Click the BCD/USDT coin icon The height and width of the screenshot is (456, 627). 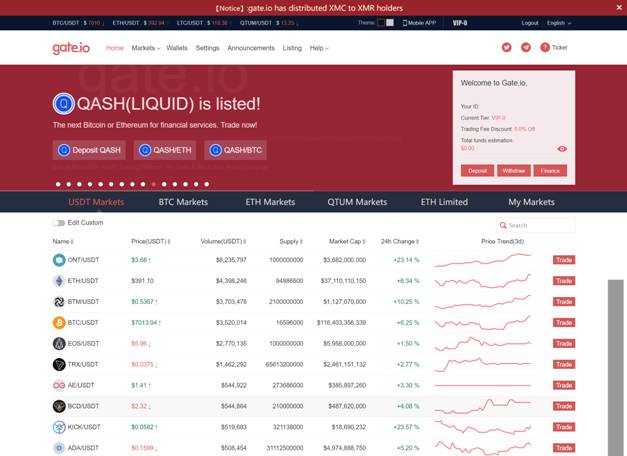pos(59,406)
